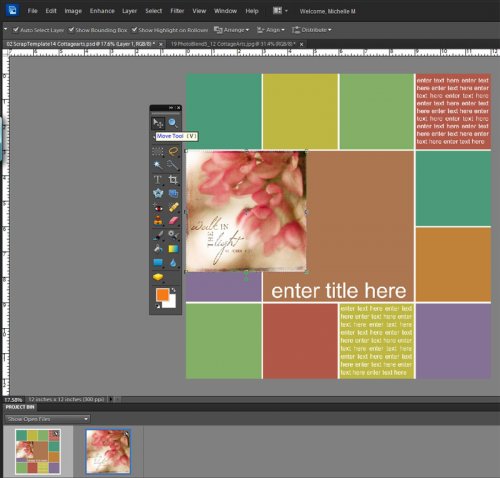Click the Photoshop Elements application logo
The image size is (500, 478).
pos(12,11)
